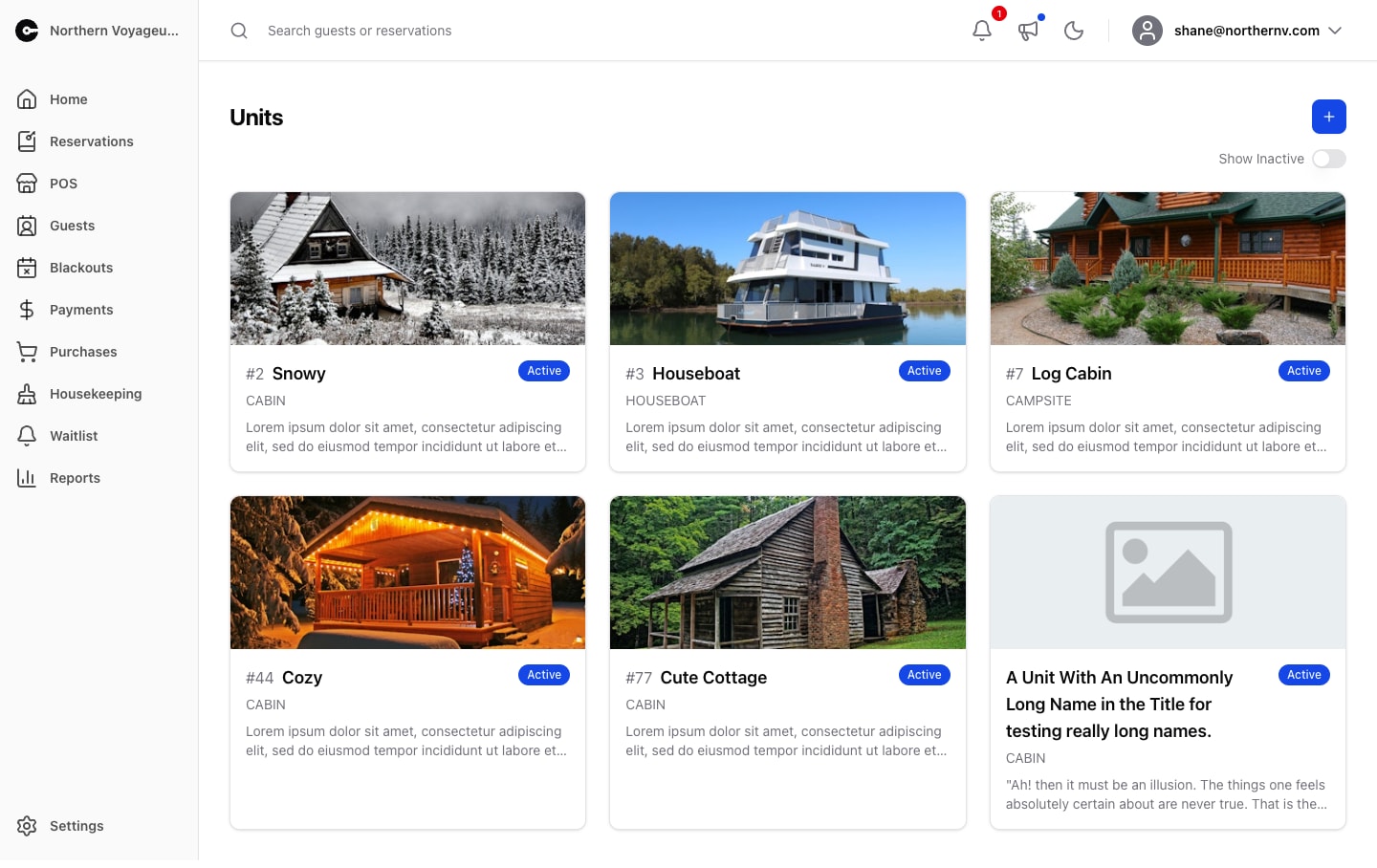
Task: Click the Active badge on Cute Cottage
Action: 925,675
